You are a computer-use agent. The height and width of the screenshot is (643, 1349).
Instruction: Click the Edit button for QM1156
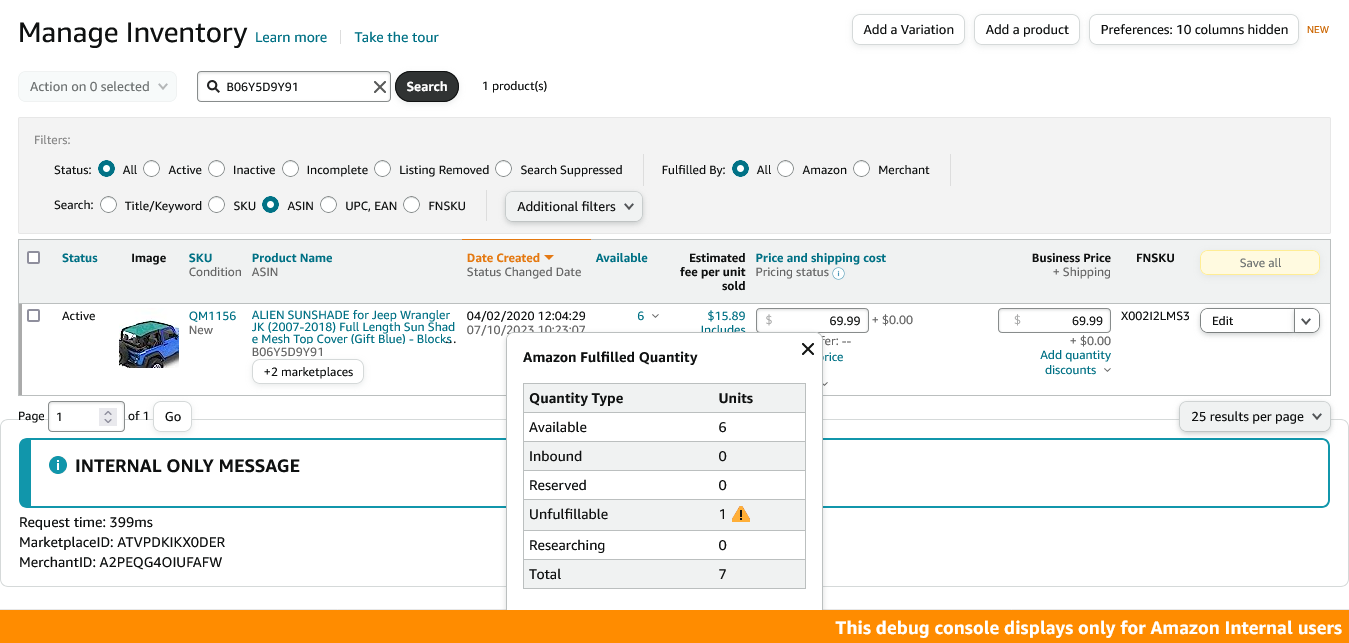(x=1247, y=321)
